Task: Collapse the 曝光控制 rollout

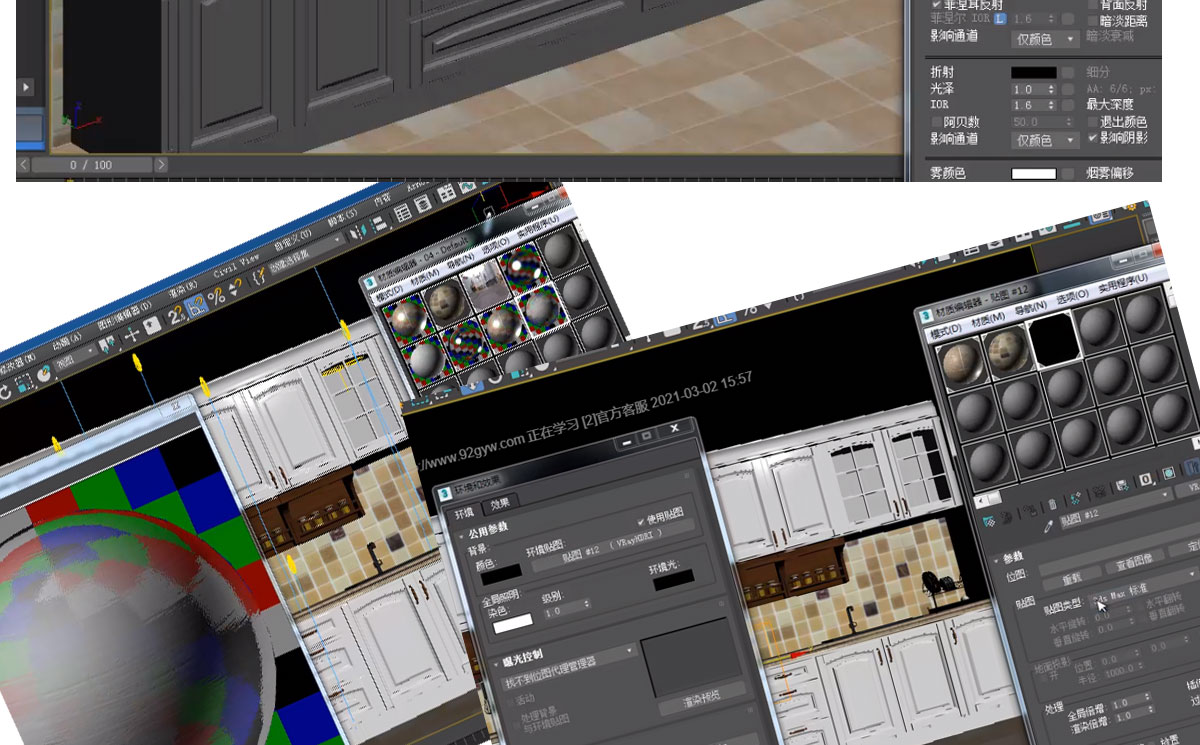Action: tap(495, 663)
